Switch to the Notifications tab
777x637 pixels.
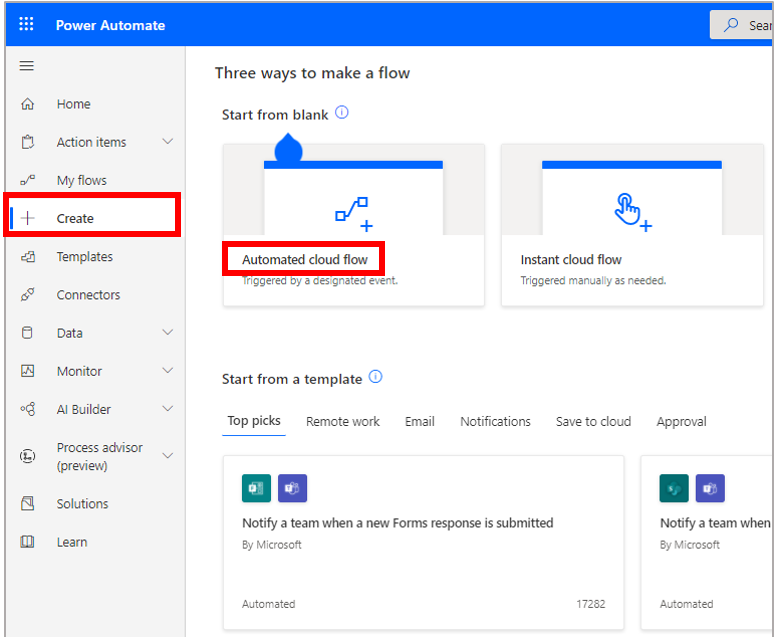click(x=496, y=421)
